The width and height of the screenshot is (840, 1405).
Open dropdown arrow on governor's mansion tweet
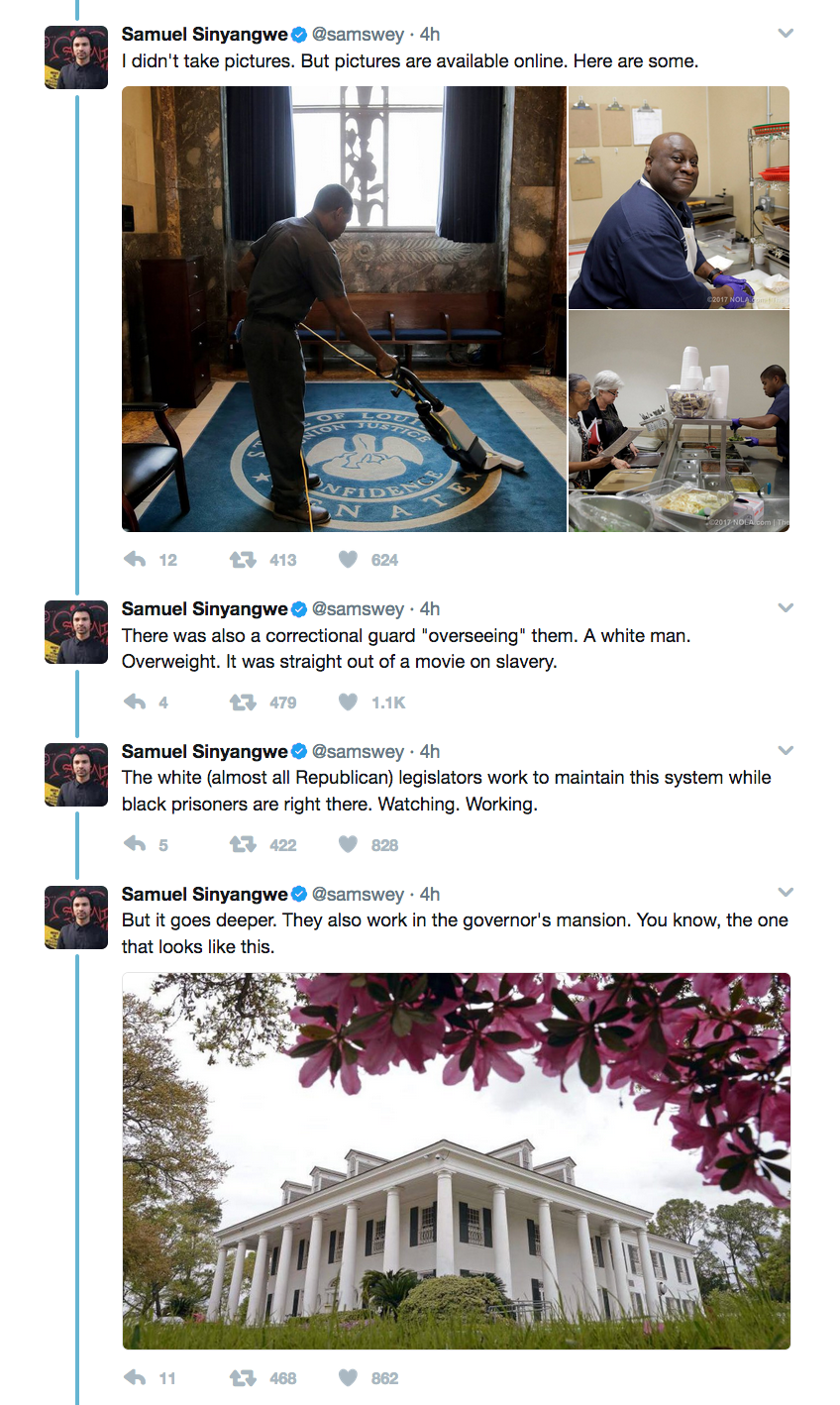click(x=786, y=893)
